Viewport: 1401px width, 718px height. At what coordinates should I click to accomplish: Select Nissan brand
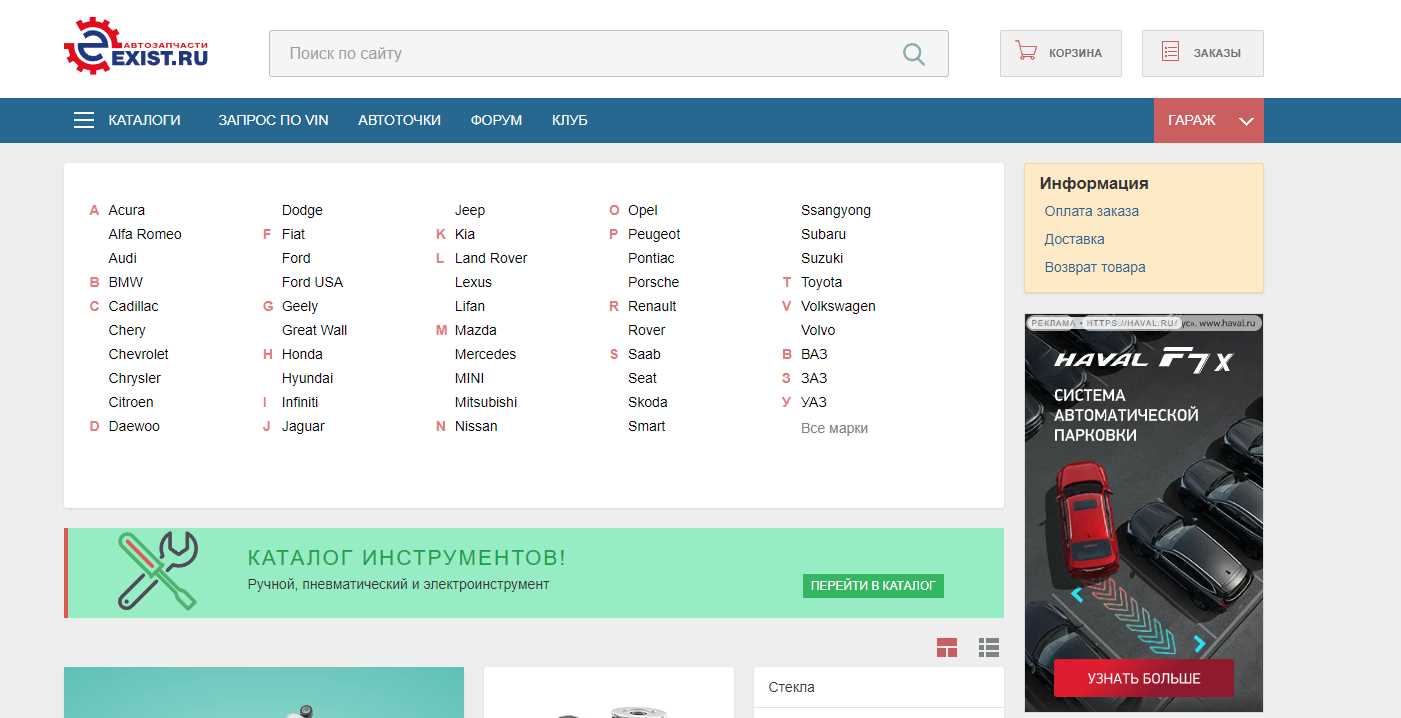click(476, 426)
